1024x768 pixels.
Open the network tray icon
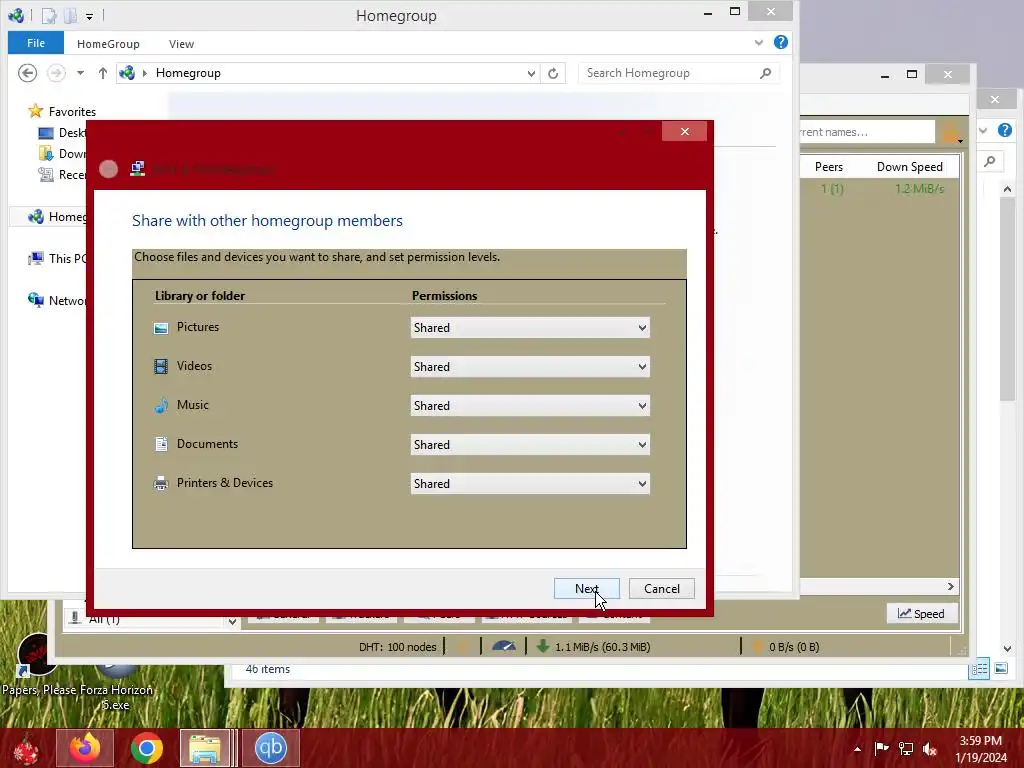906,748
